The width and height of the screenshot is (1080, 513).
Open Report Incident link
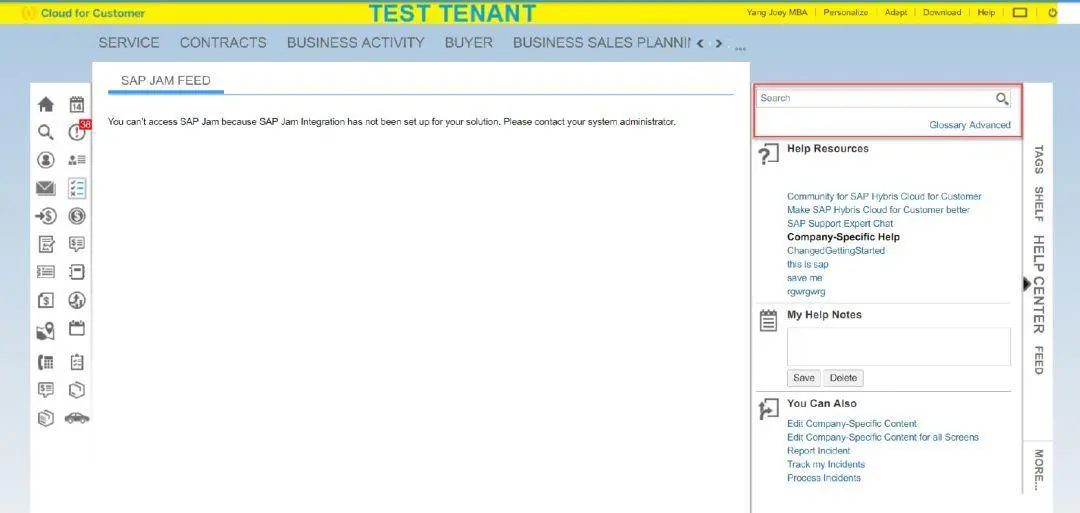819,451
